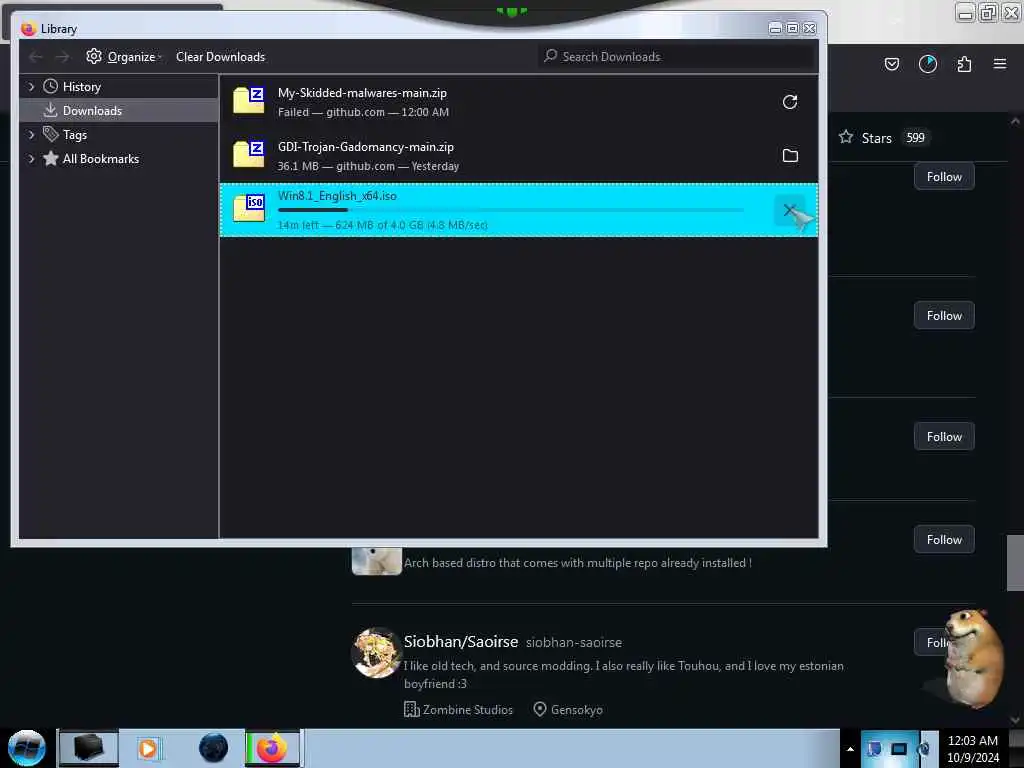Click the Firefox taskbar icon
The height and width of the screenshot is (768, 1024).
point(272,748)
